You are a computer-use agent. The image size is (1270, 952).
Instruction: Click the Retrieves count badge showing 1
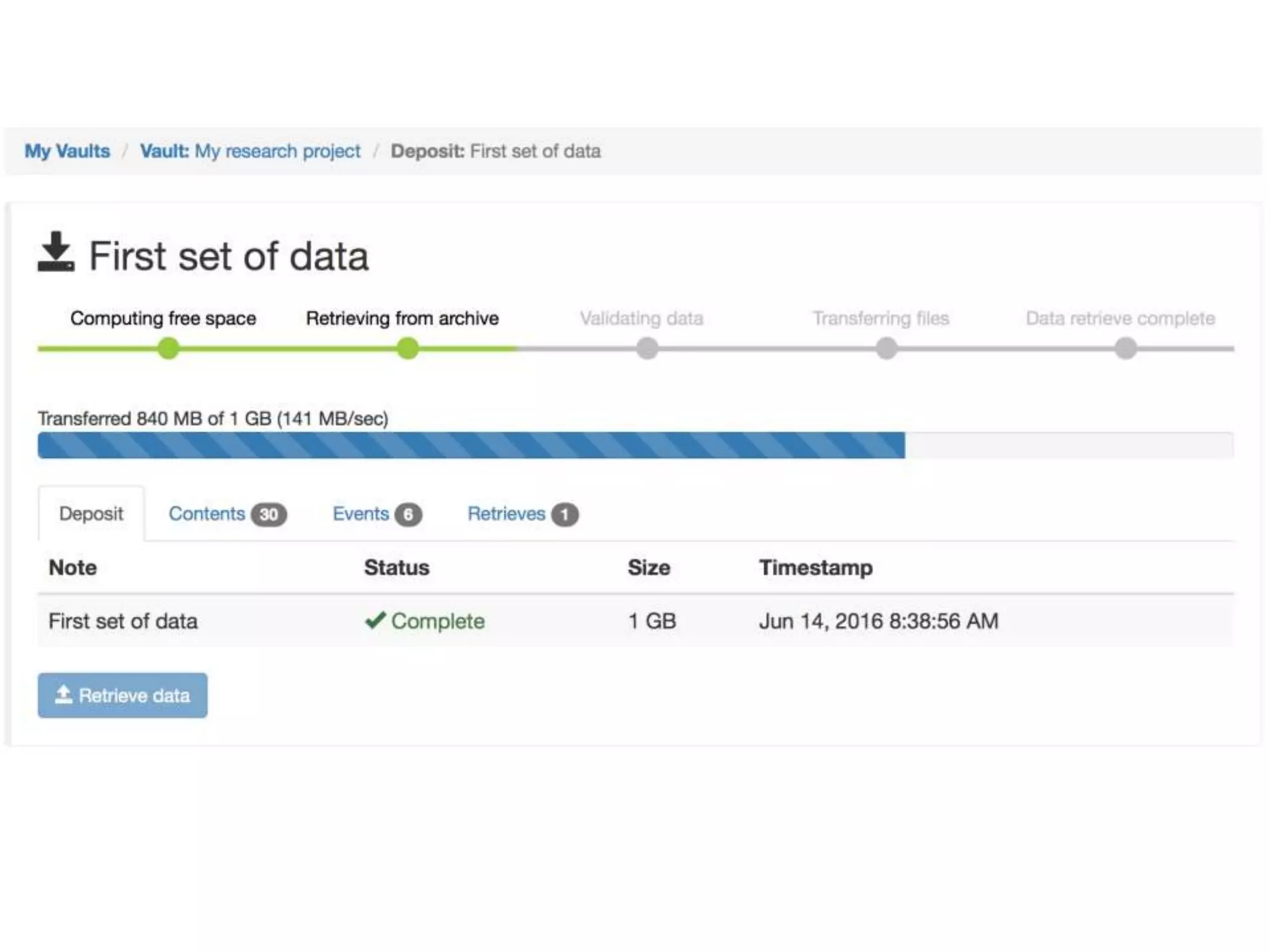[564, 514]
